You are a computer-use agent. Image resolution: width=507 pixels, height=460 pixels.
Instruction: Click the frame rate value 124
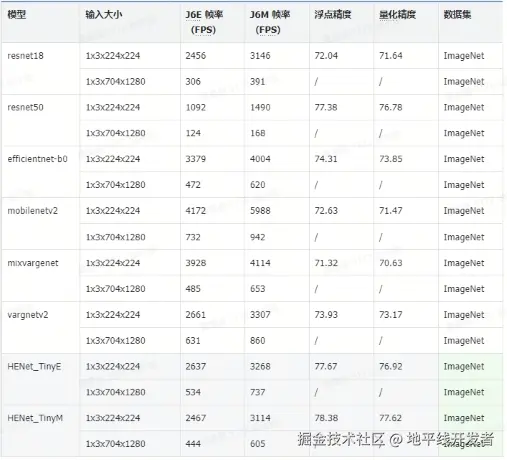click(x=193, y=133)
